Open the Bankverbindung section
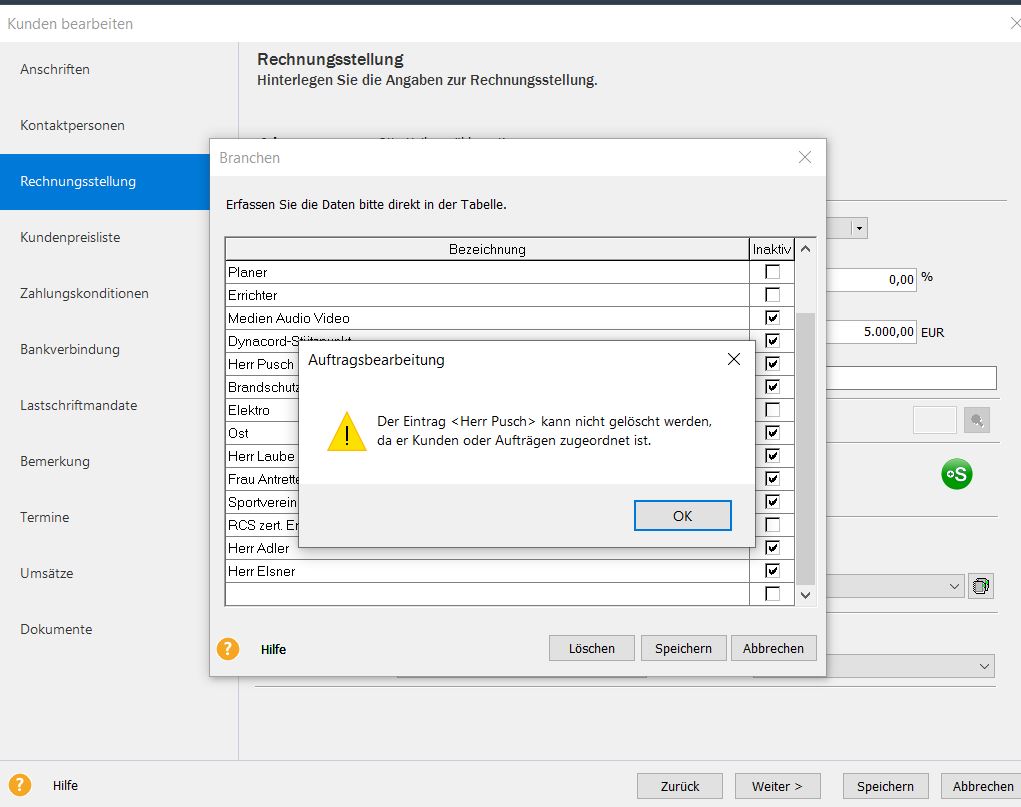This screenshot has height=807, width=1021. (70, 349)
